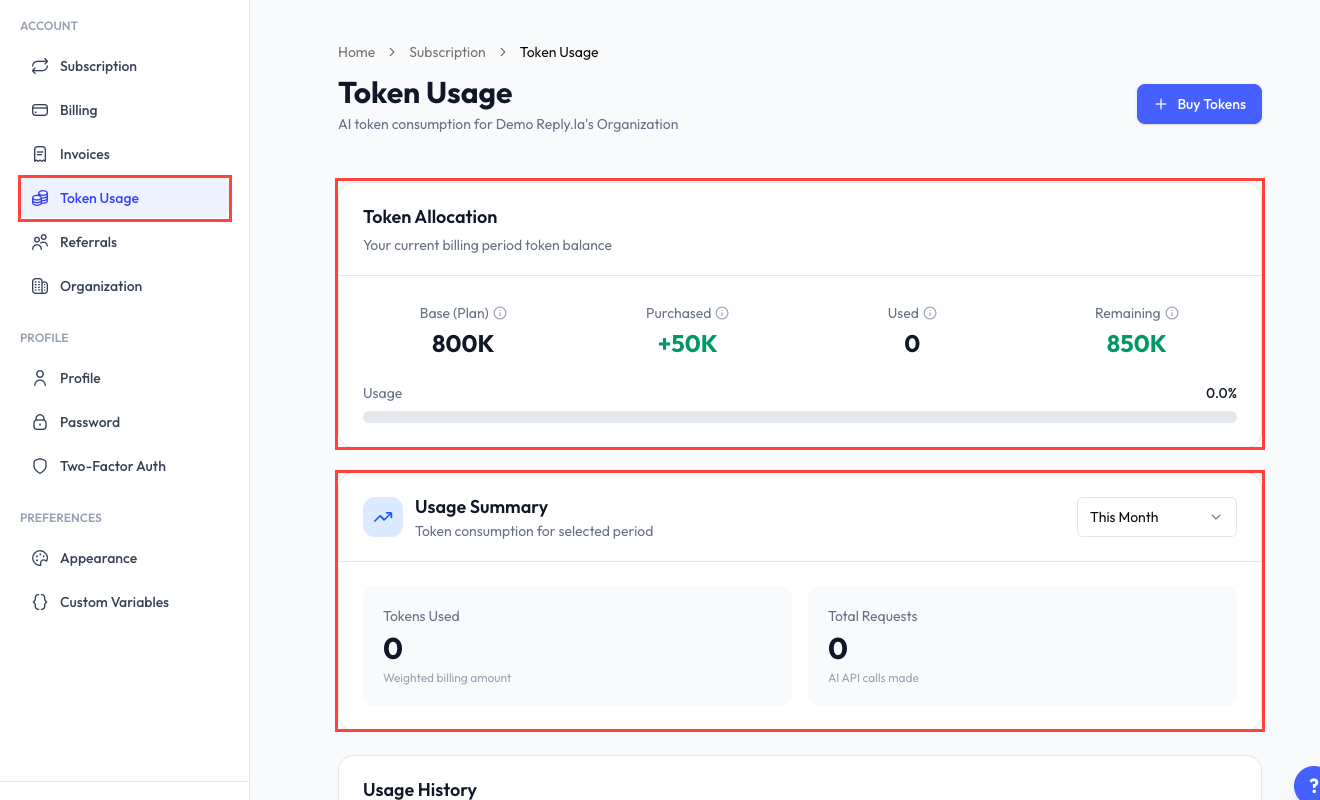Click the Buy Tokens button
Image resolution: width=1320 pixels, height=800 pixels.
[1199, 104]
